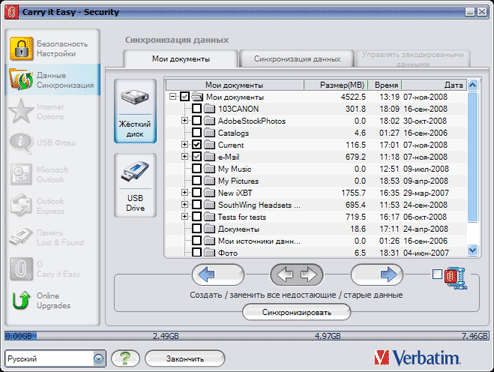Click the scroll down arrow of file list
494x372 pixels.
472,250
